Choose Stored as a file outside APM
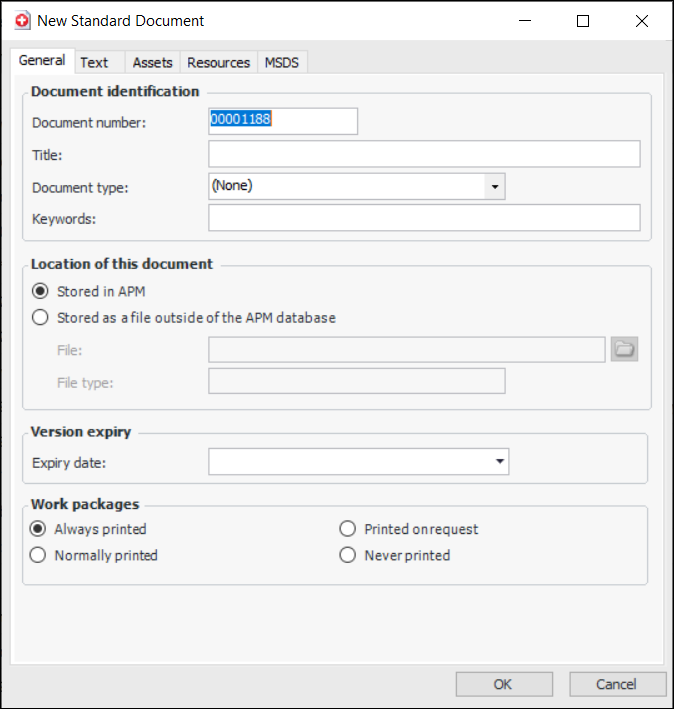The width and height of the screenshot is (674, 709). click(x=40, y=318)
